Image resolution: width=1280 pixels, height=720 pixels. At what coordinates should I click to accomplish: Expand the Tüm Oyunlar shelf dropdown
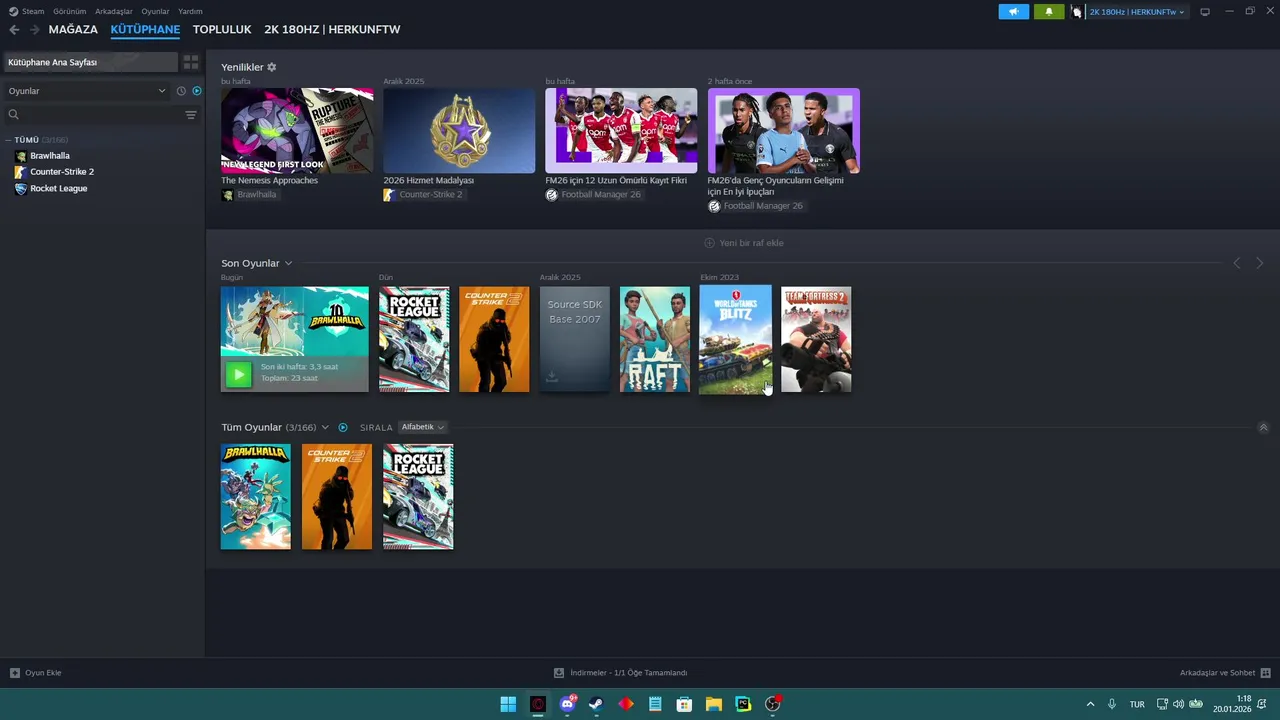pos(325,427)
